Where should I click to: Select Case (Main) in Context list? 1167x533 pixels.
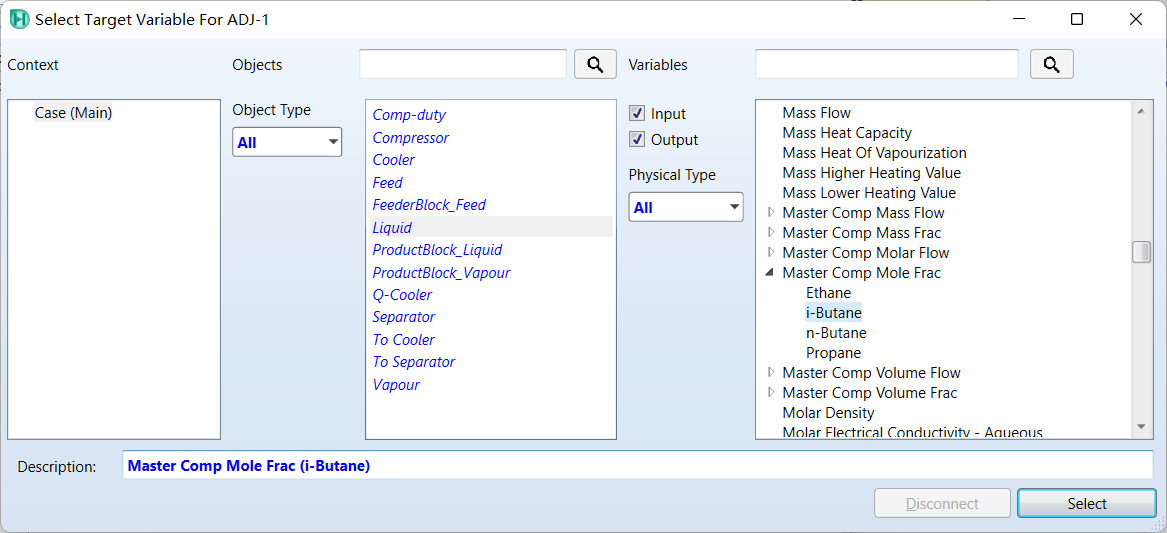click(x=73, y=113)
